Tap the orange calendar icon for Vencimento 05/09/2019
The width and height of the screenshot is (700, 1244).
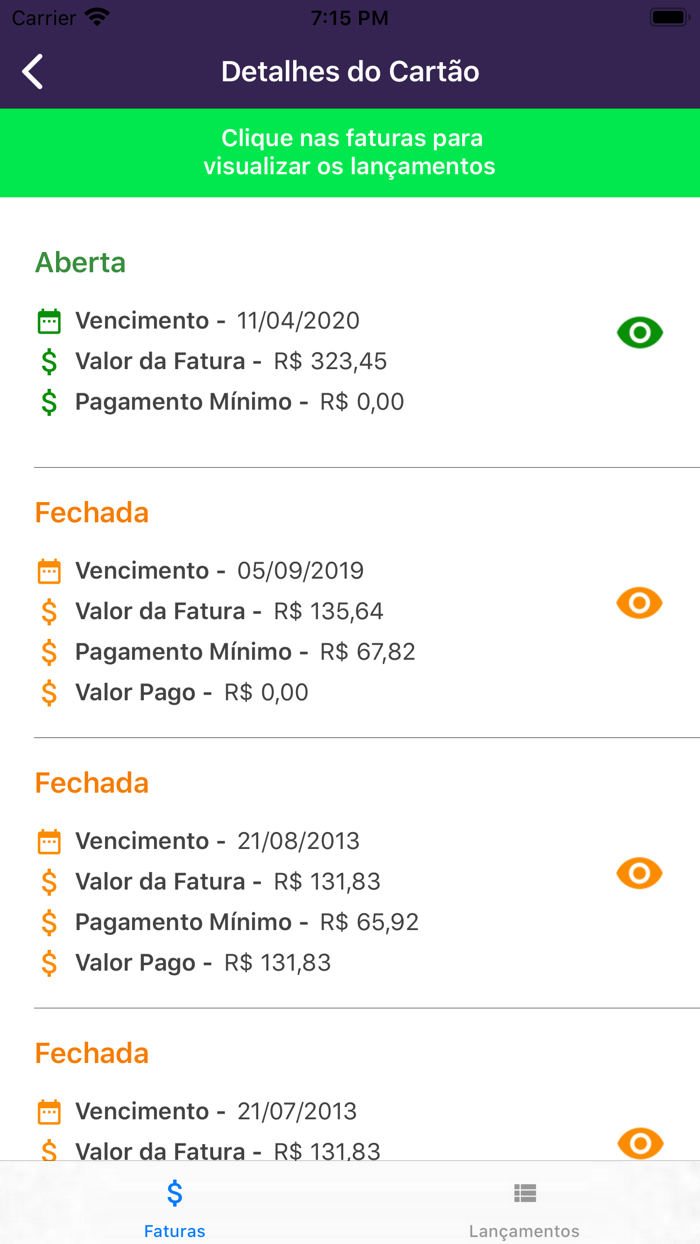pyautogui.click(x=47, y=570)
